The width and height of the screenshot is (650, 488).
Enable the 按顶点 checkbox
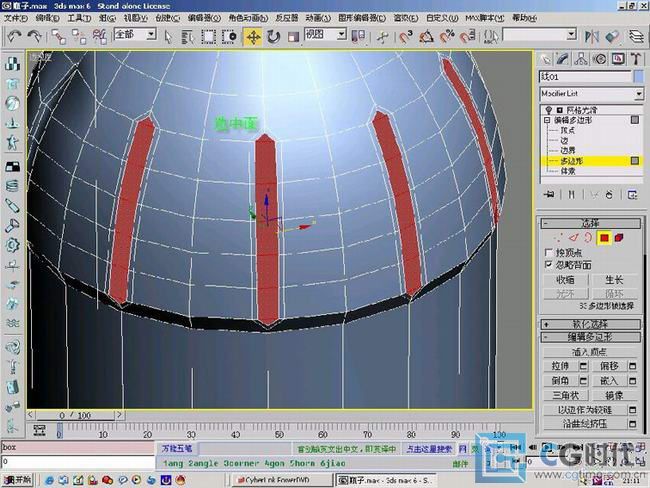(548, 252)
